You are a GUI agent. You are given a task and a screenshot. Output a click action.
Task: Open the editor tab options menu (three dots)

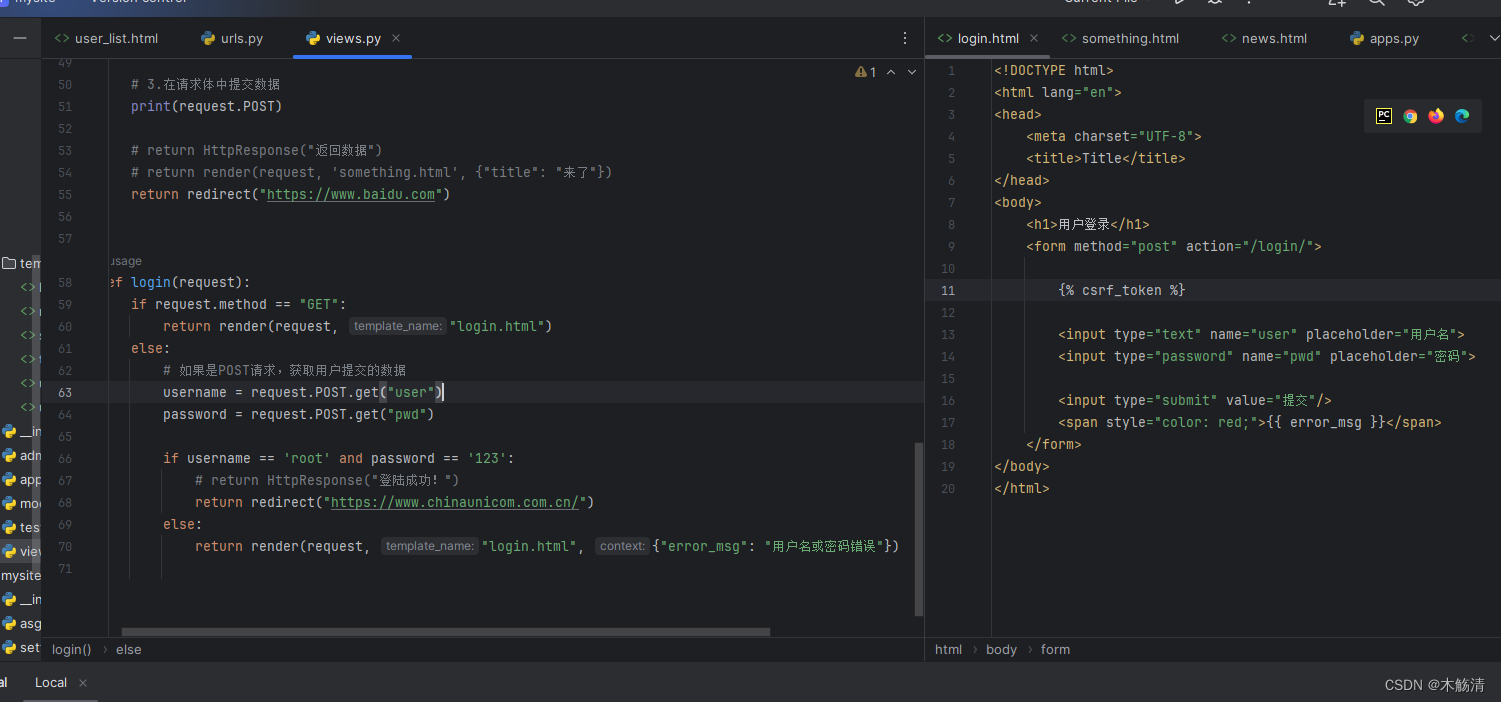point(905,39)
